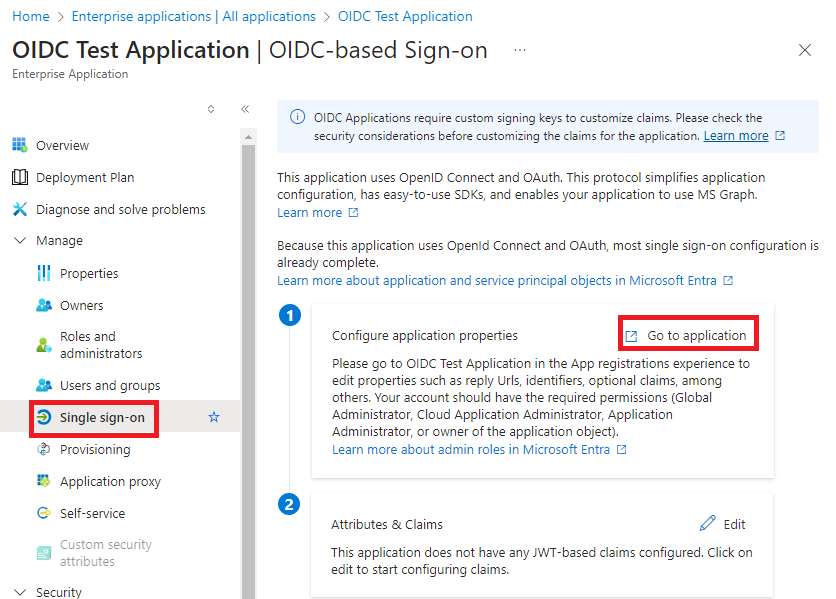Screen dimensions: 836x599
Task: Open the Application proxy icon
Action: (x=44, y=481)
